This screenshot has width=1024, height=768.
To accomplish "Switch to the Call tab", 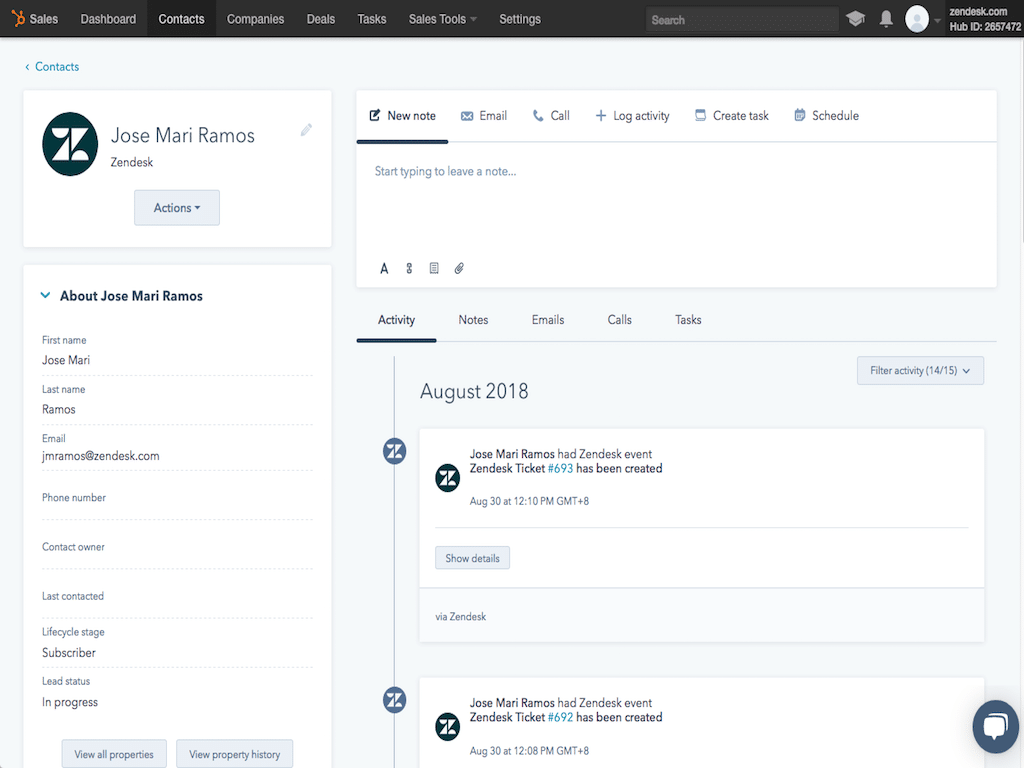I will click(551, 116).
